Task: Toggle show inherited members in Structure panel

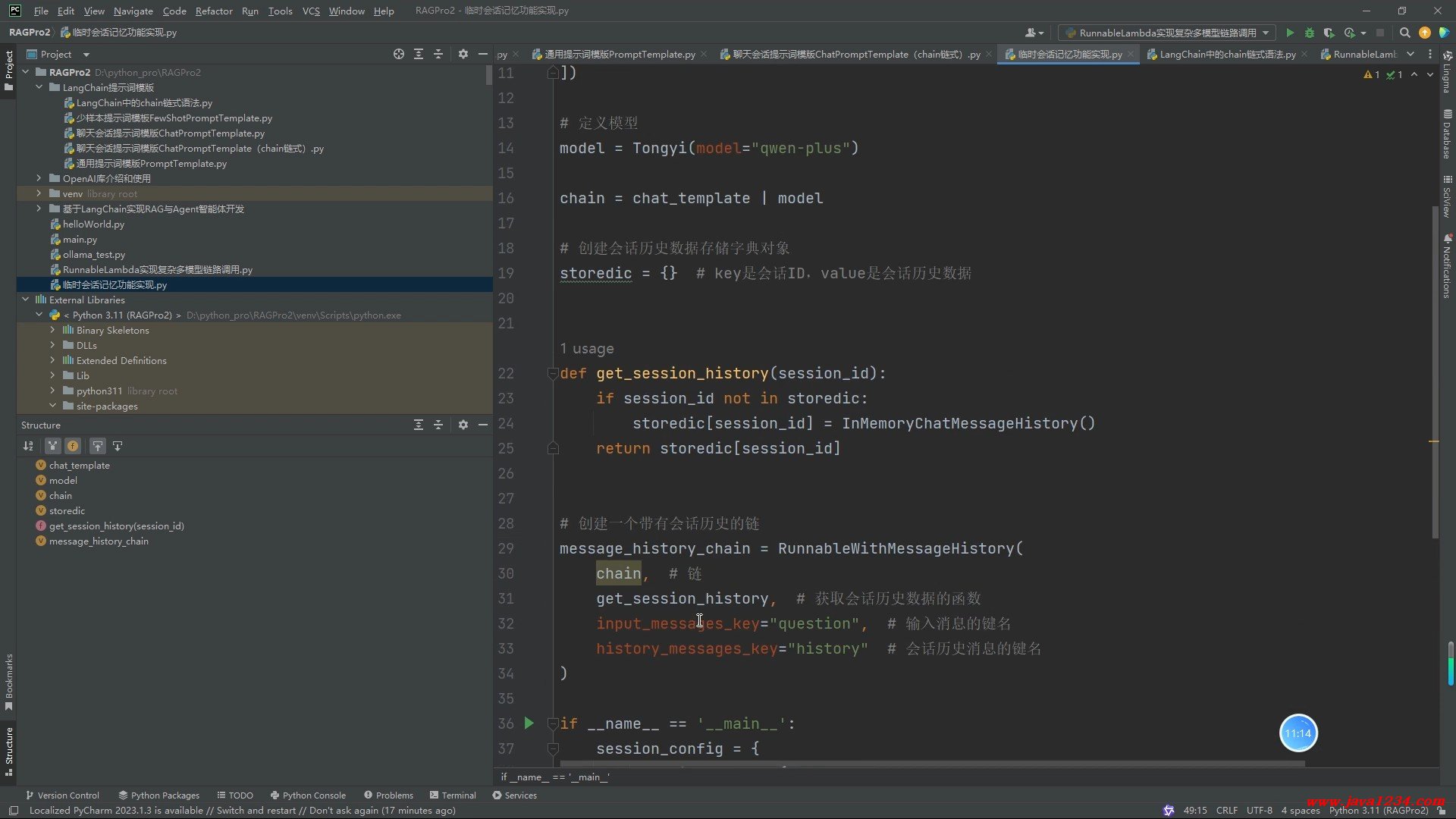Action: point(52,446)
